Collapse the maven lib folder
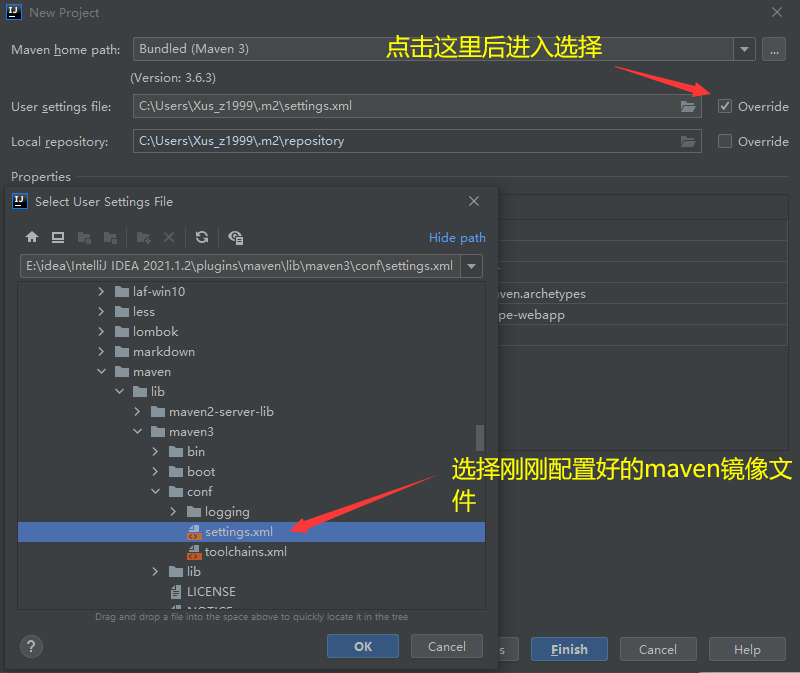The image size is (800, 673). (x=119, y=391)
